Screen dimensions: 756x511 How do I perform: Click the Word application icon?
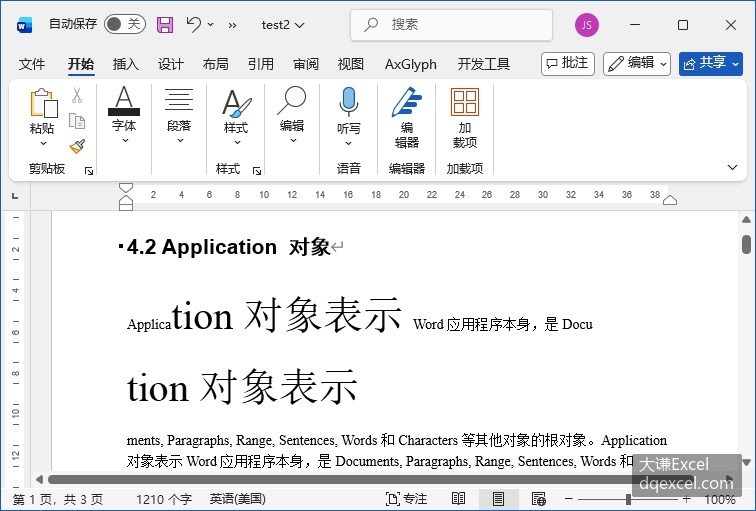point(24,25)
